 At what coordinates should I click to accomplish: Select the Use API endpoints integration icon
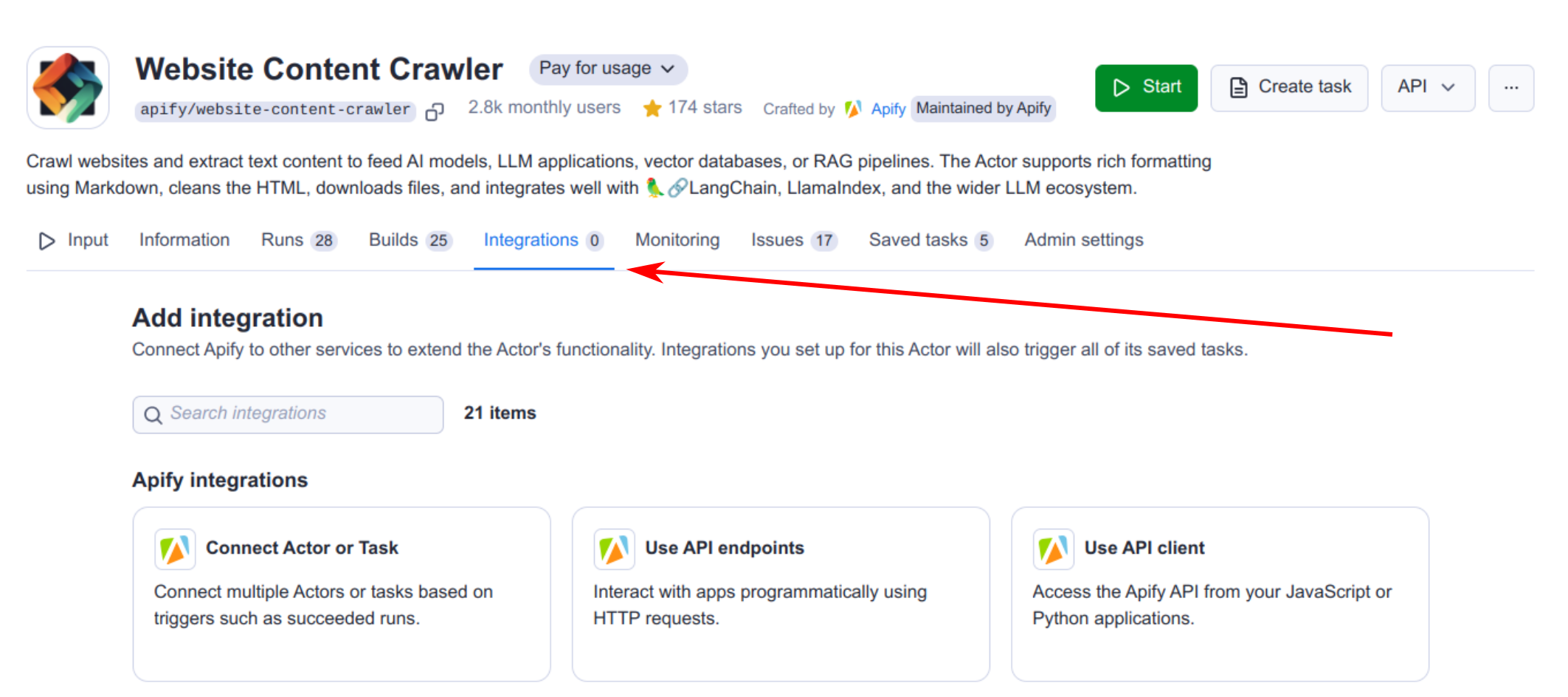pyautogui.click(x=614, y=549)
